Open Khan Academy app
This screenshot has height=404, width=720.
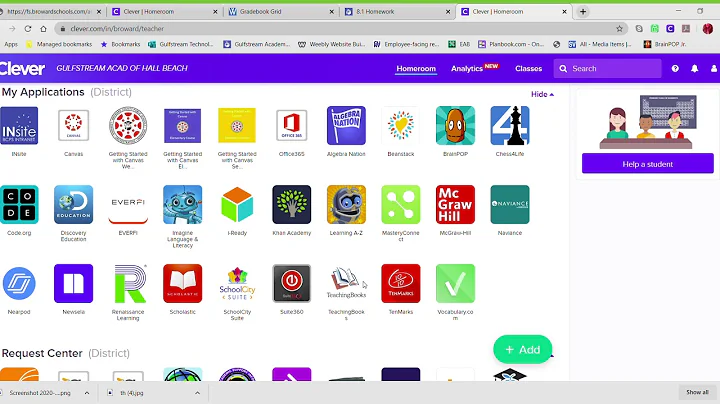tap(292, 204)
